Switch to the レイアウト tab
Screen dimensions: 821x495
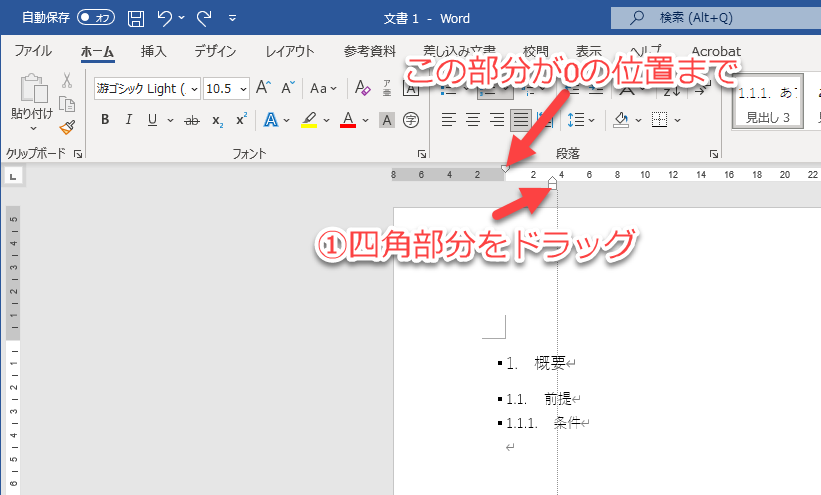point(290,51)
